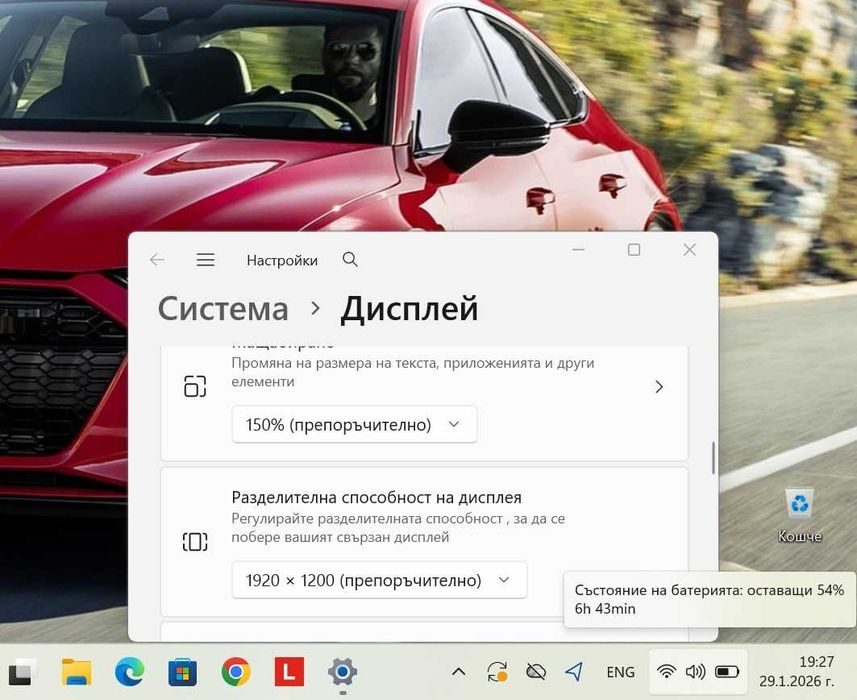The height and width of the screenshot is (700, 857).
Task: Click the cloud offline tray icon
Action: coord(536,672)
